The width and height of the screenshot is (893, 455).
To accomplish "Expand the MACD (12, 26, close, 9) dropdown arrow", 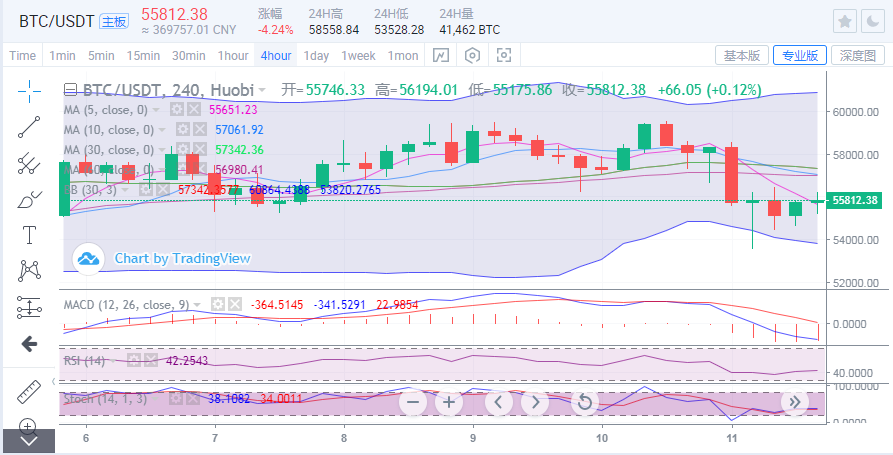I will point(198,305).
